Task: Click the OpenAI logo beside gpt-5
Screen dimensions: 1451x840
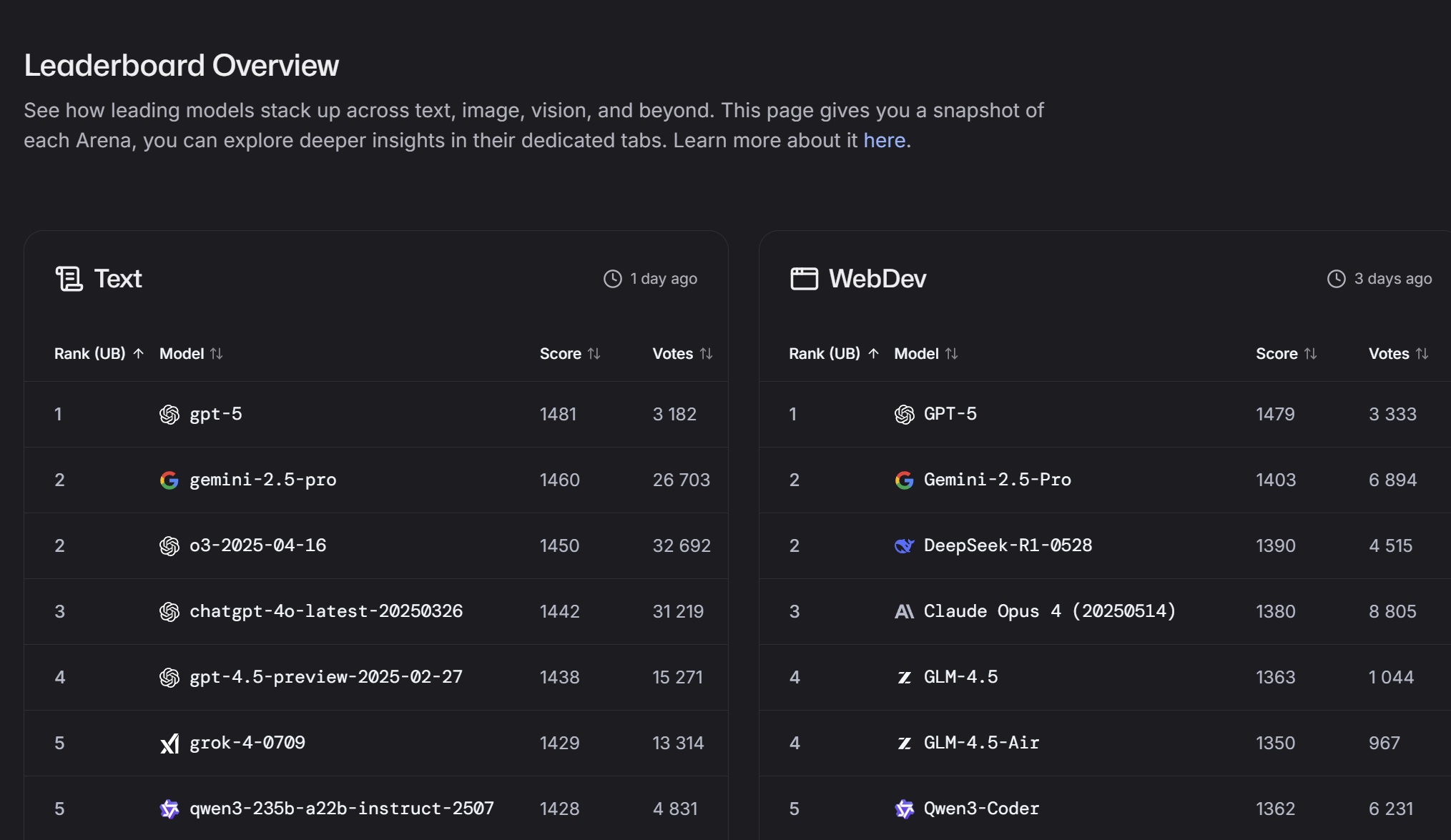Action: pyautogui.click(x=169, y=415)
